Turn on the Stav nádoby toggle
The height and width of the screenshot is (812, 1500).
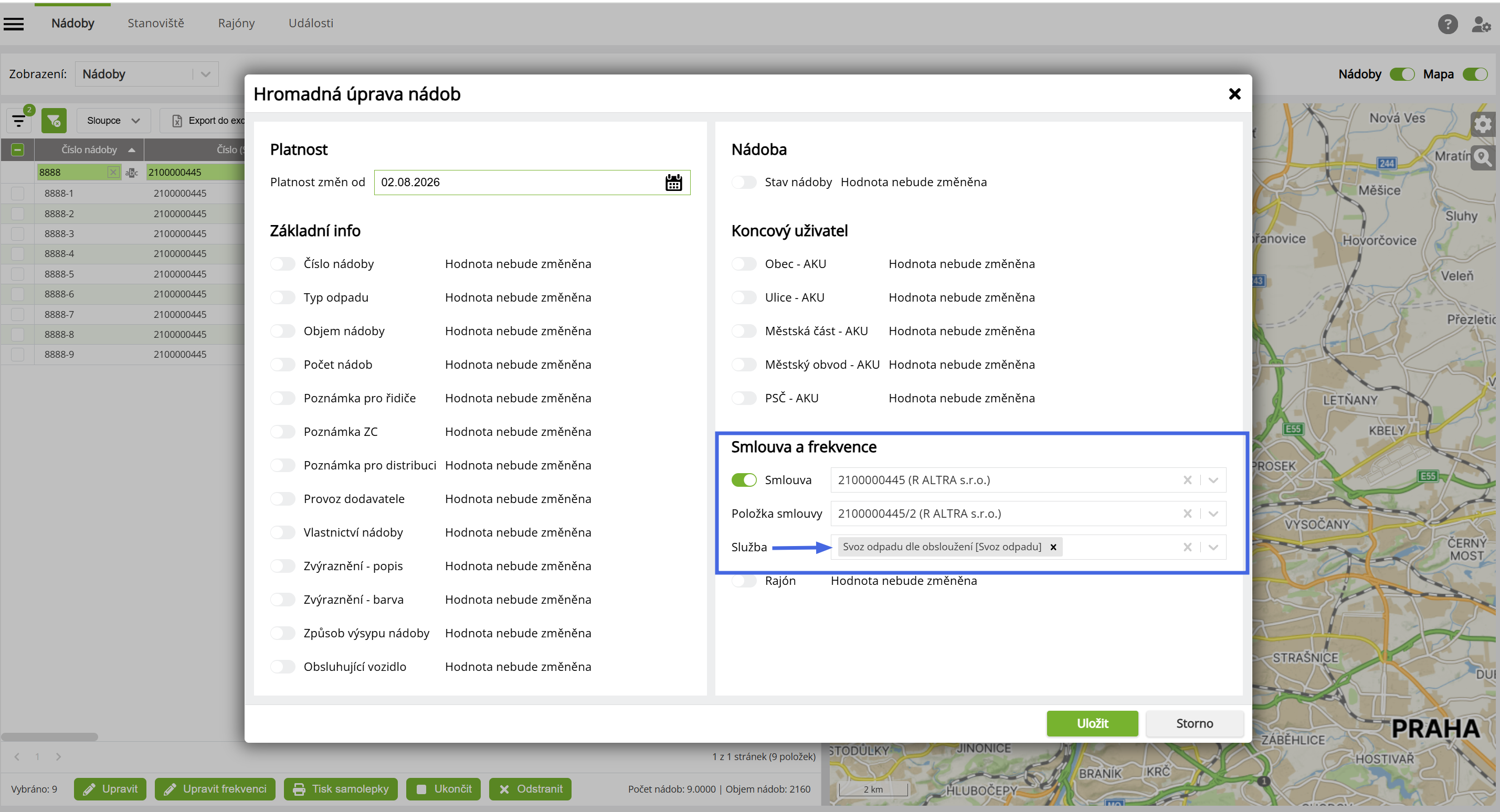[744, 182]
